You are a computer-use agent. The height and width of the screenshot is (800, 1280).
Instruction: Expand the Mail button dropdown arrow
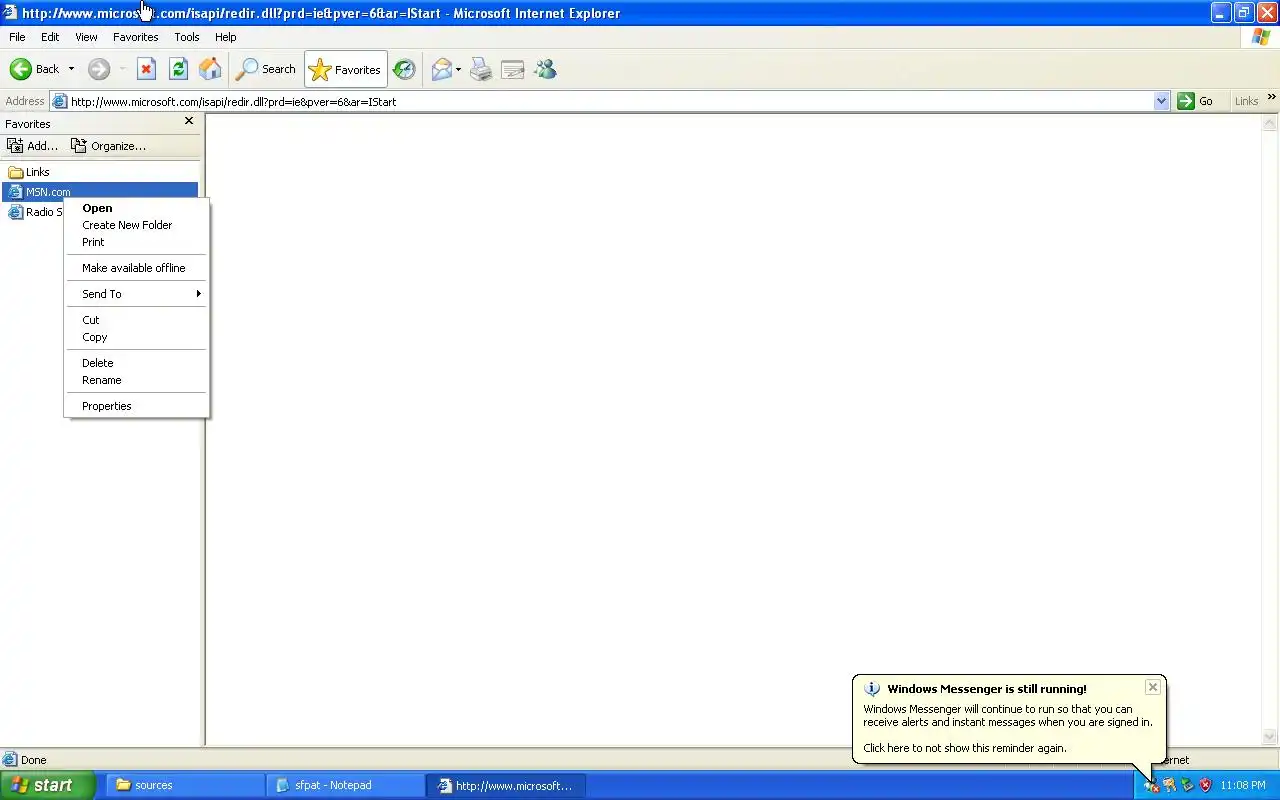click(x=458, y=69)
